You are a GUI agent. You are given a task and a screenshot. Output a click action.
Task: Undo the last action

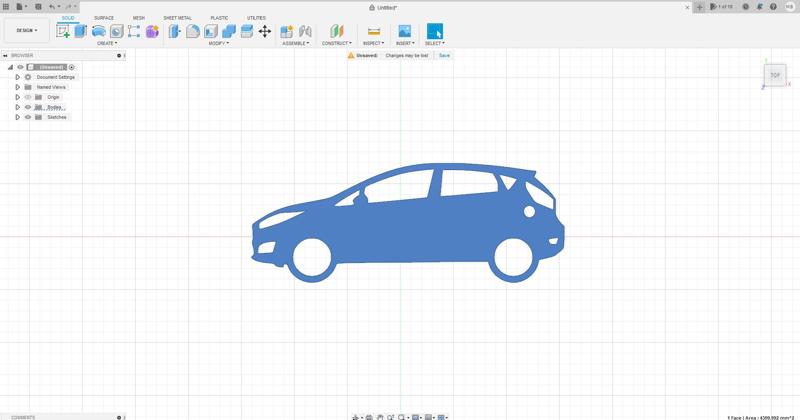[x=52, y=7]
